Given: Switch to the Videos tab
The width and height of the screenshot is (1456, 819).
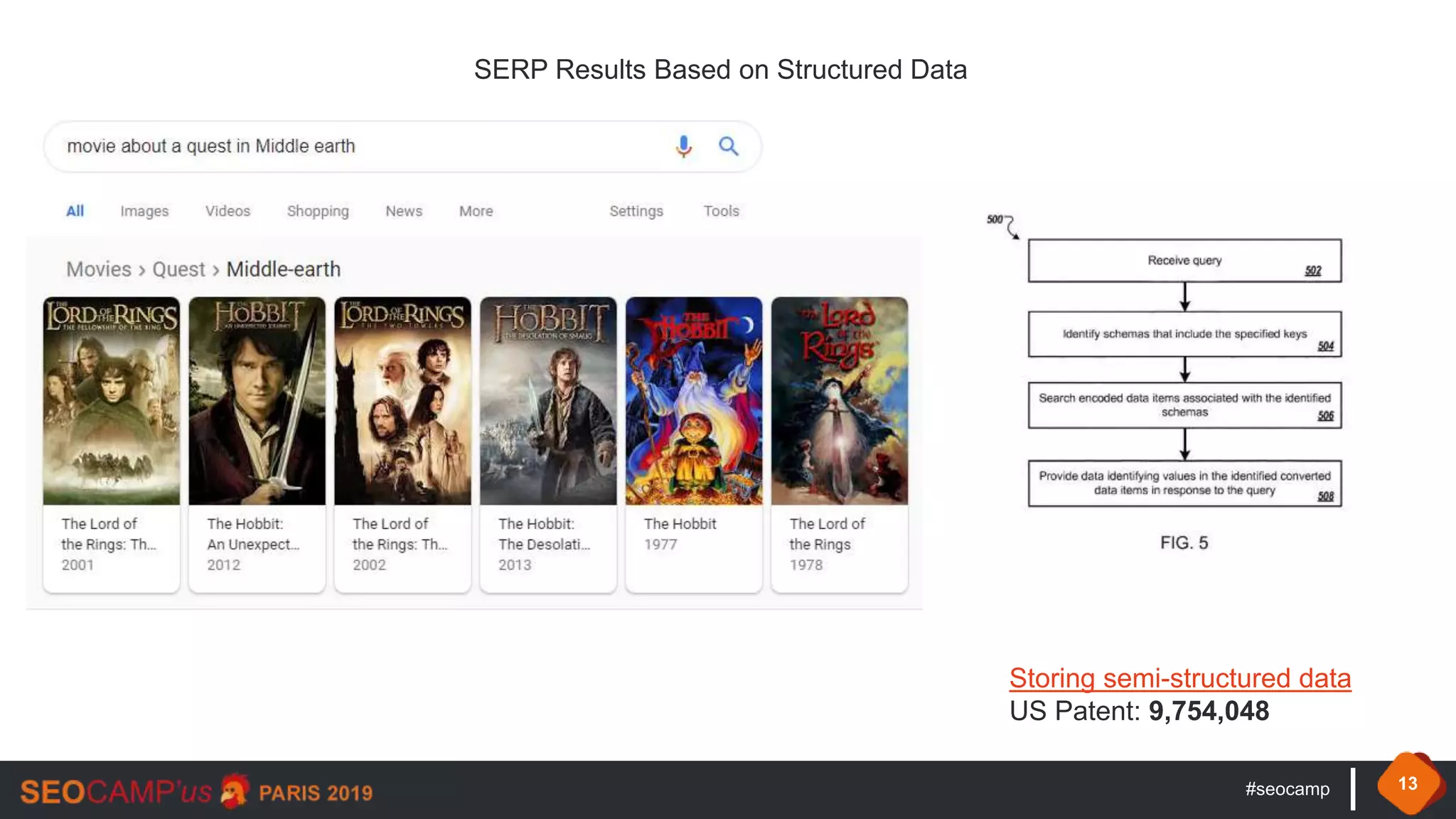Looking at the screenshot, I should (227, 211).
